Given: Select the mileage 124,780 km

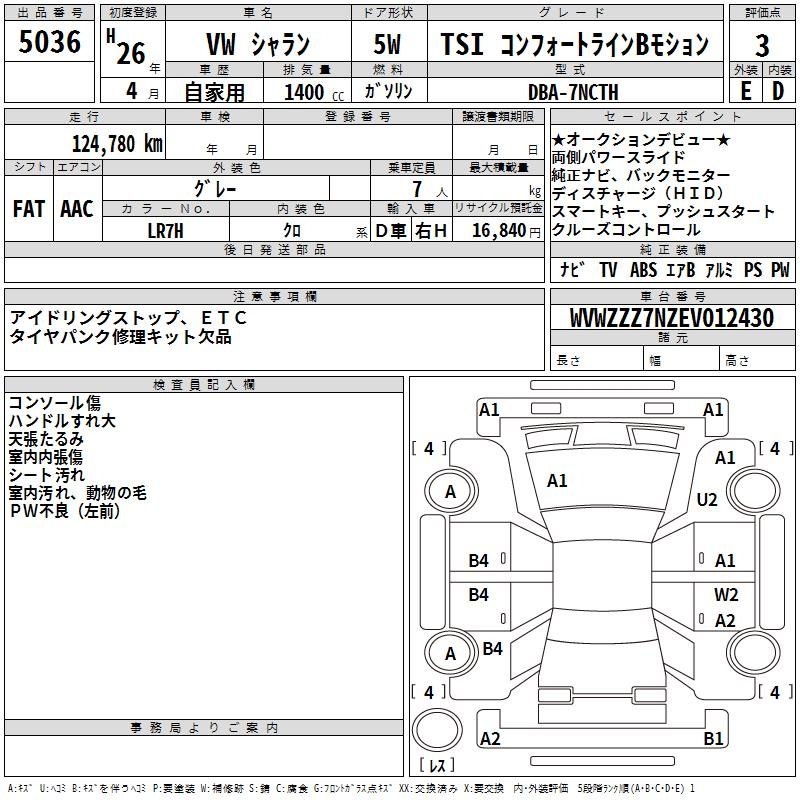Looking at the screenshot, I should coord(117,143).
